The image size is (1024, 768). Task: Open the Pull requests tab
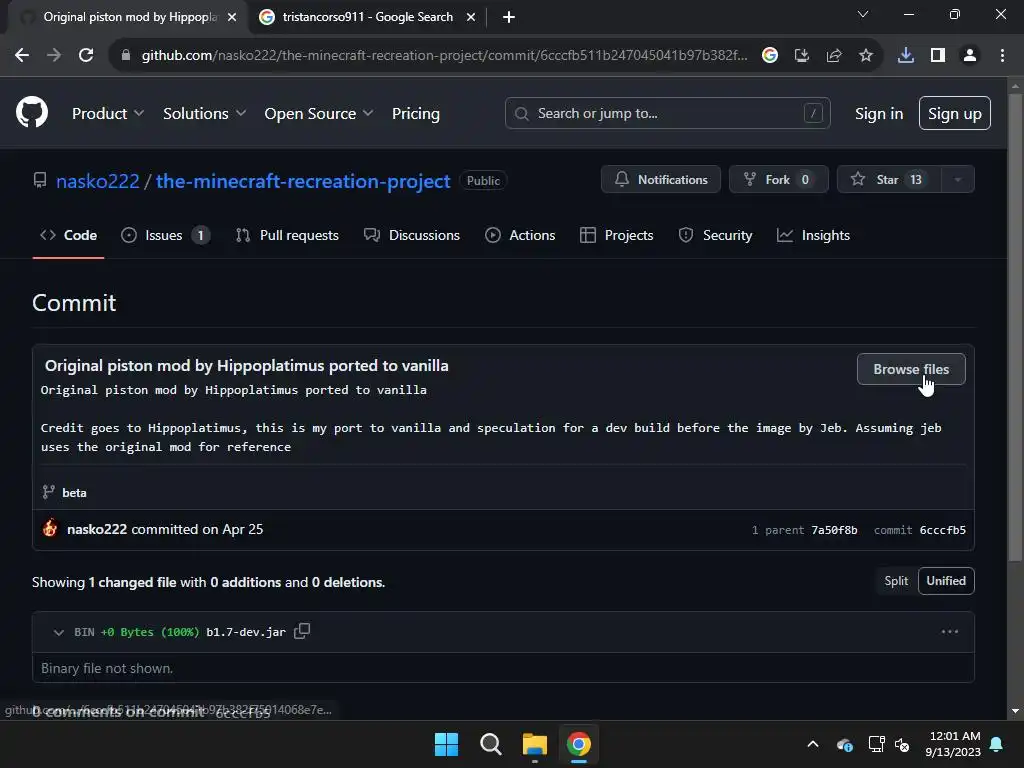pyautogui.click(x=287, y=235)
